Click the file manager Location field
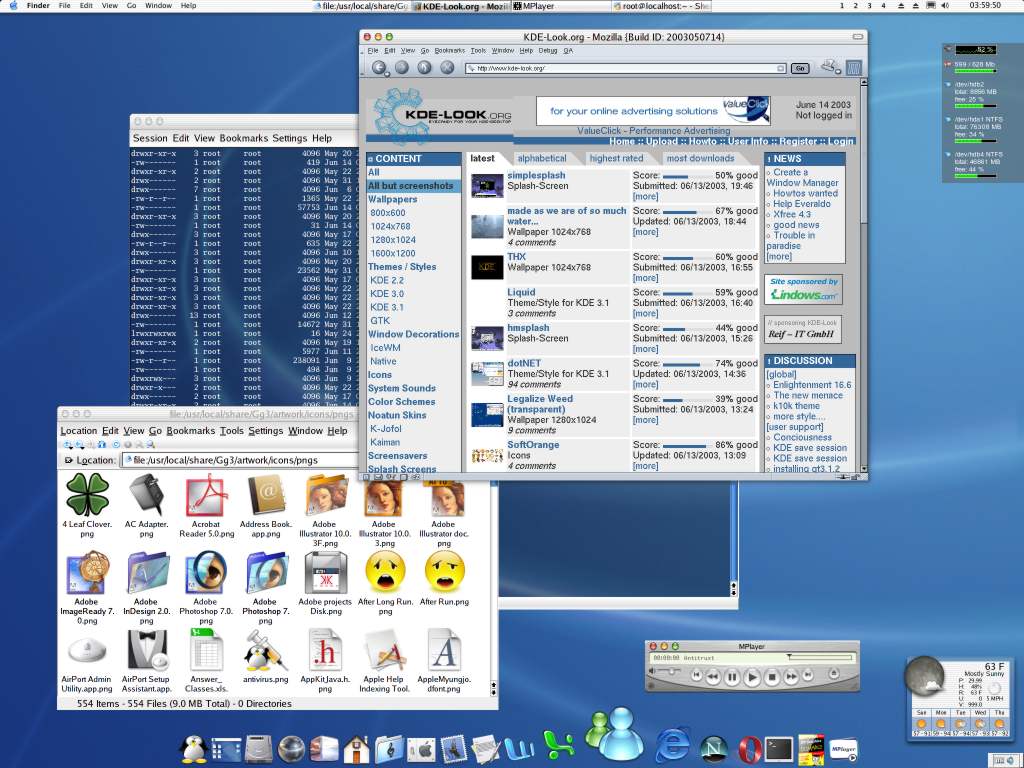The width and height of the screenshot is (1024, 768). click(x=240, y=460)
